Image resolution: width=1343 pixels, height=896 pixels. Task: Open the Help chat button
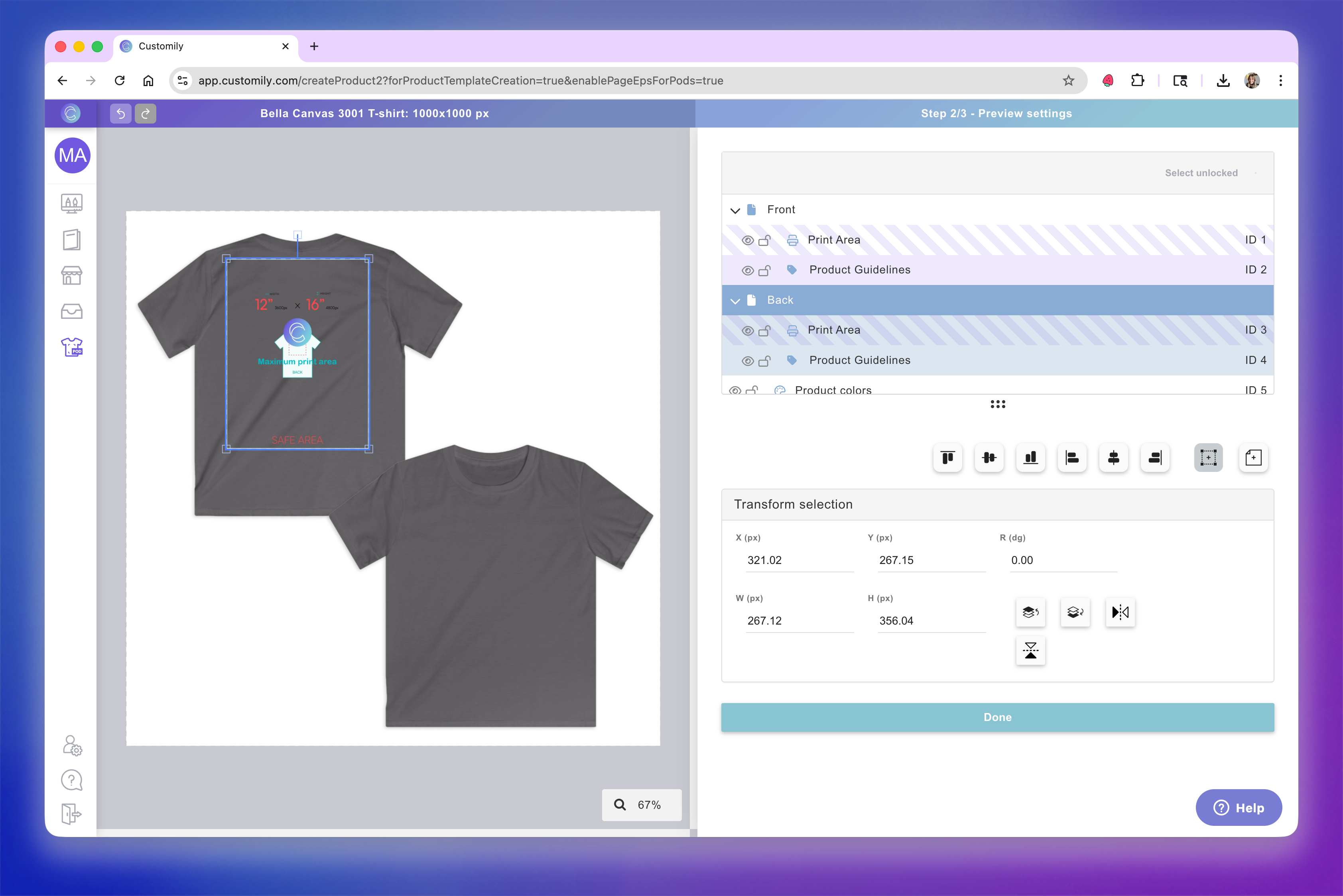tap(1238, 808)
